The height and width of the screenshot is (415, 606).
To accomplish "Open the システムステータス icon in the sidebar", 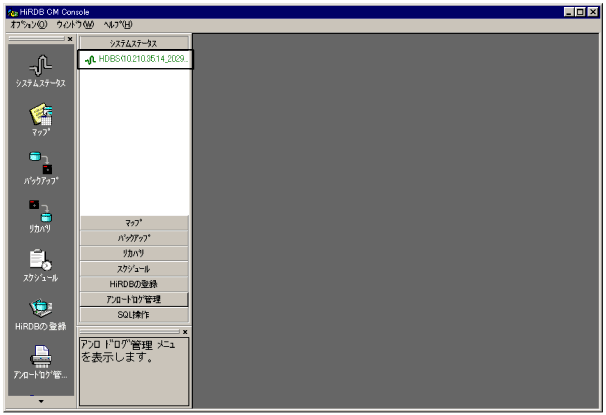I will click(41, 66).
